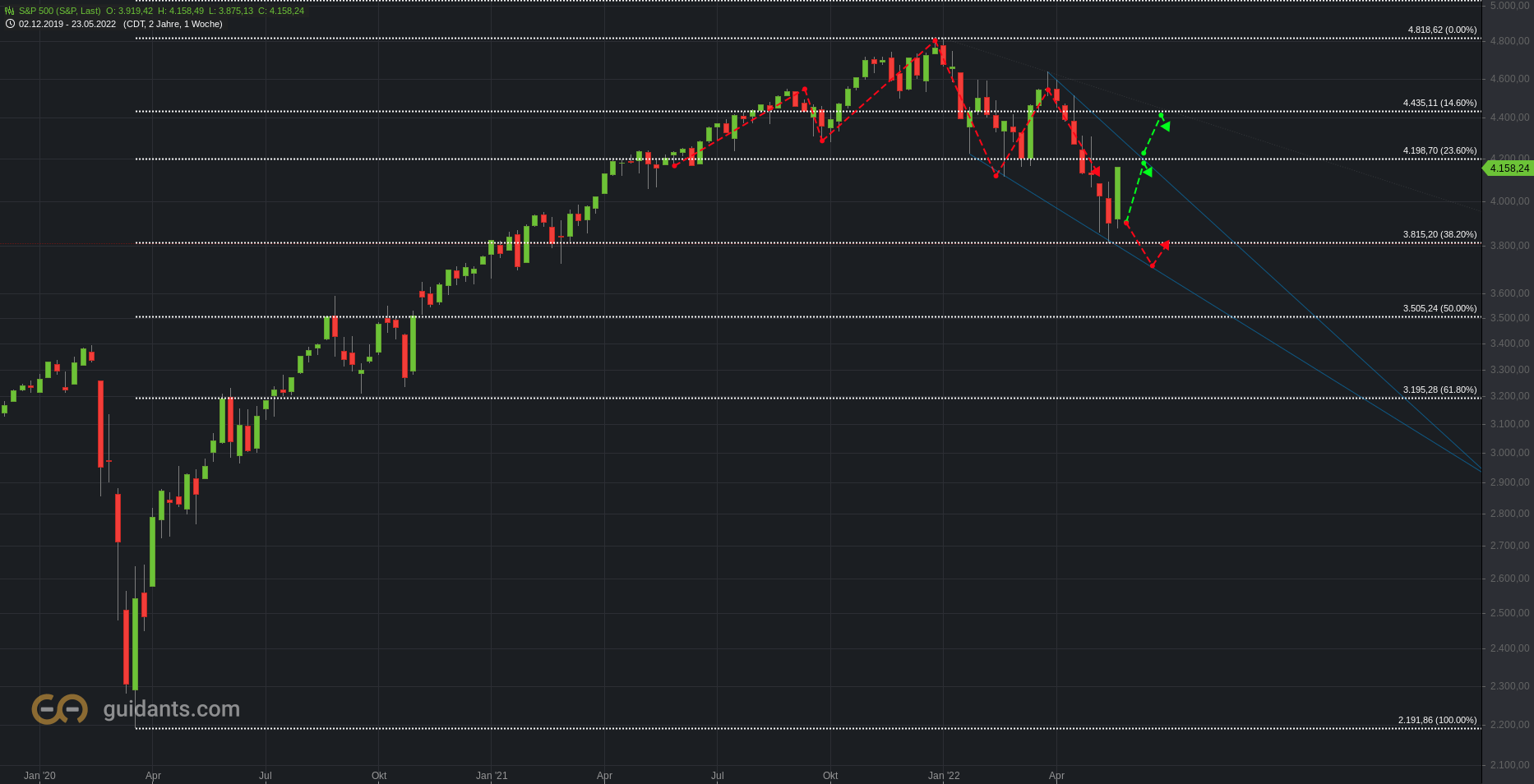Click the 2.200,00 price axis label

[1509, 725]
